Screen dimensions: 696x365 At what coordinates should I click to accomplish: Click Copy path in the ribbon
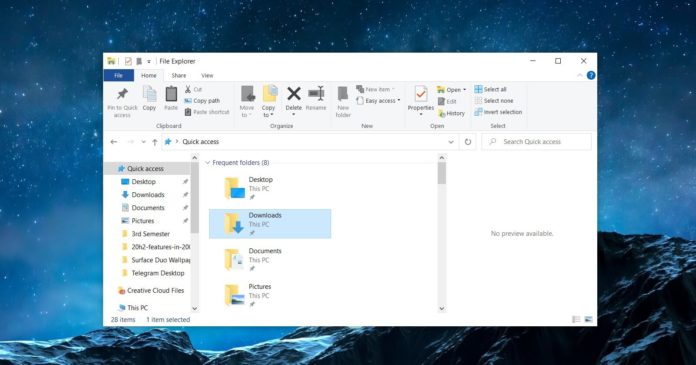pyautogui.click(x=202, y=101)
